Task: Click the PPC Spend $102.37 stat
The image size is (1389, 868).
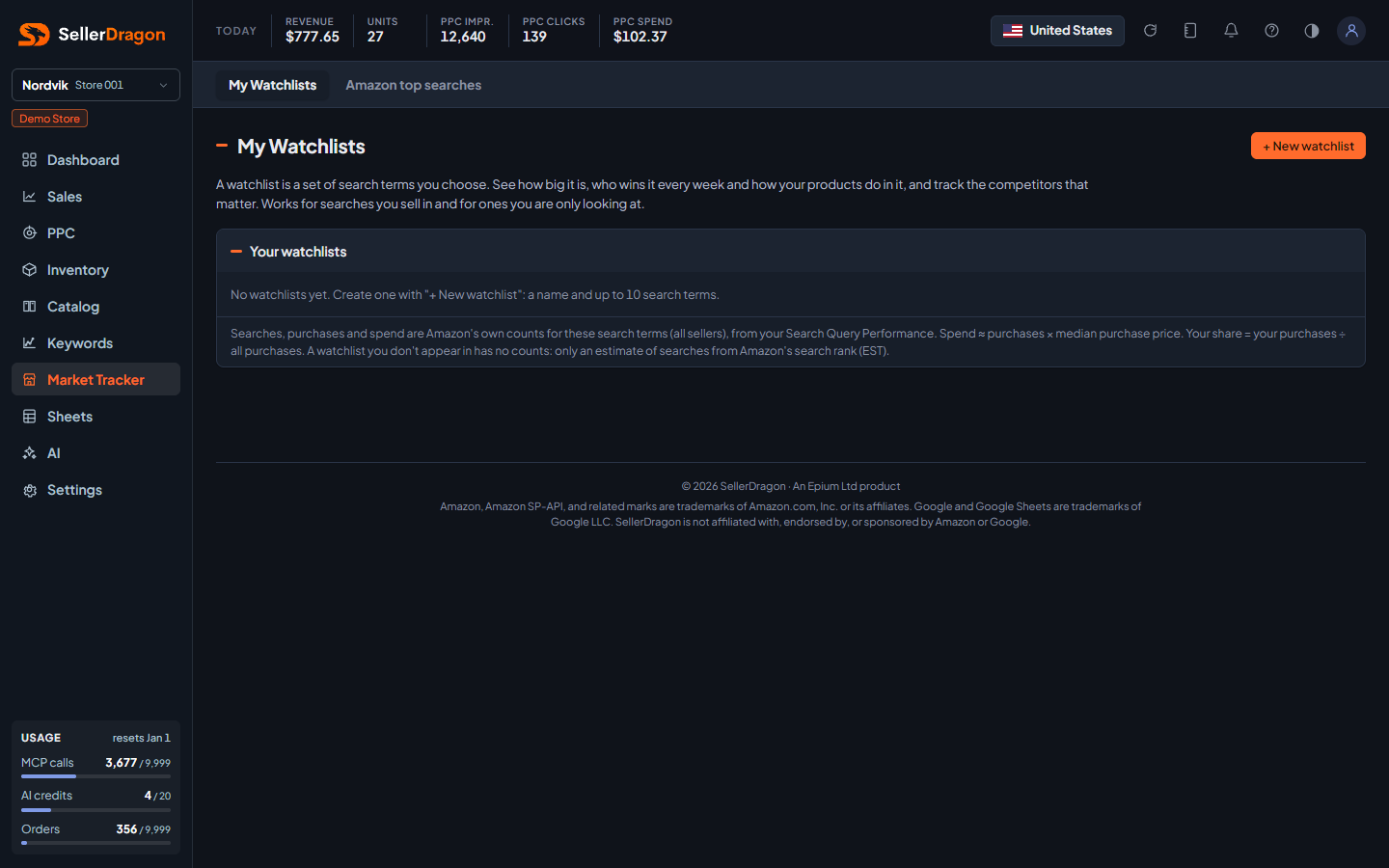Action: coord(642,30)
